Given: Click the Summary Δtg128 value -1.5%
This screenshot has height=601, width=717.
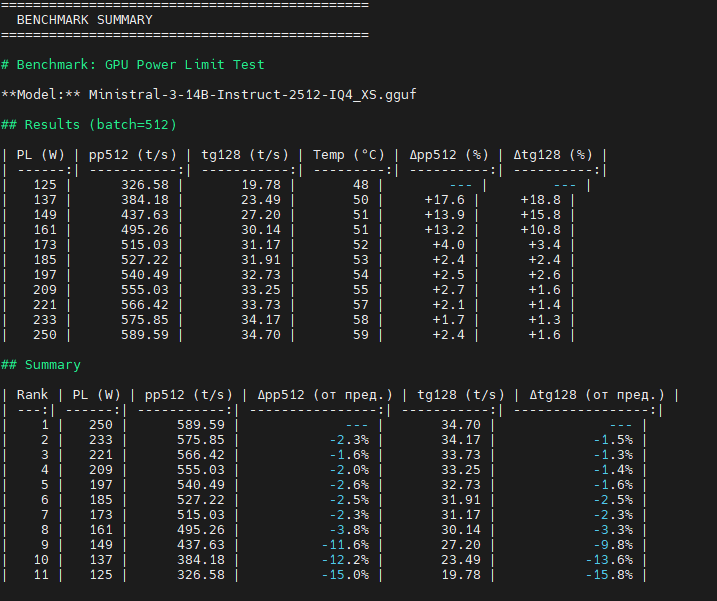Looking at the screenshot, I should (613, 440).
